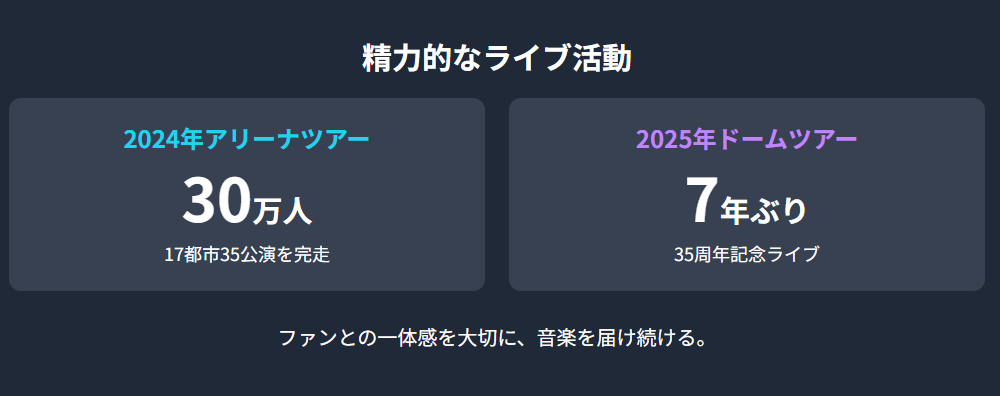The width and height of the screenshot is (1000, 396).
Task: Click the large number 30
Action: (216, 200)
